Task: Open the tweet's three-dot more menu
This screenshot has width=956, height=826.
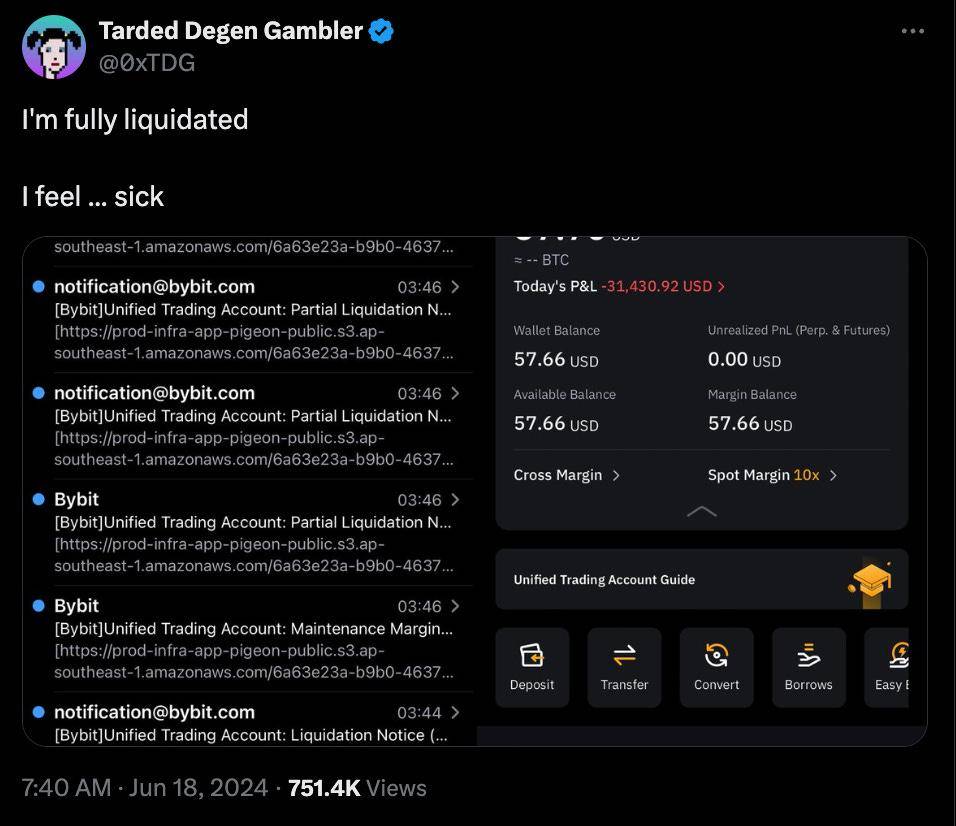Action: 912,30
